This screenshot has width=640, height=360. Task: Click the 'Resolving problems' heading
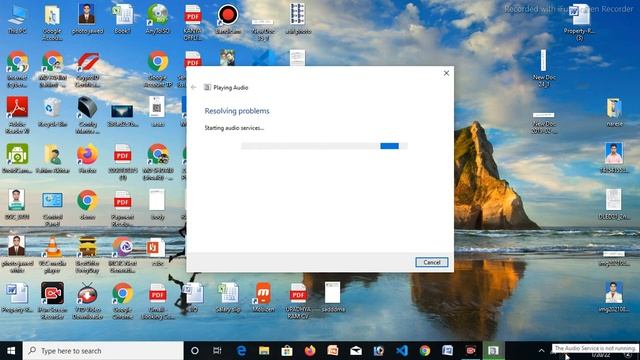237,111
